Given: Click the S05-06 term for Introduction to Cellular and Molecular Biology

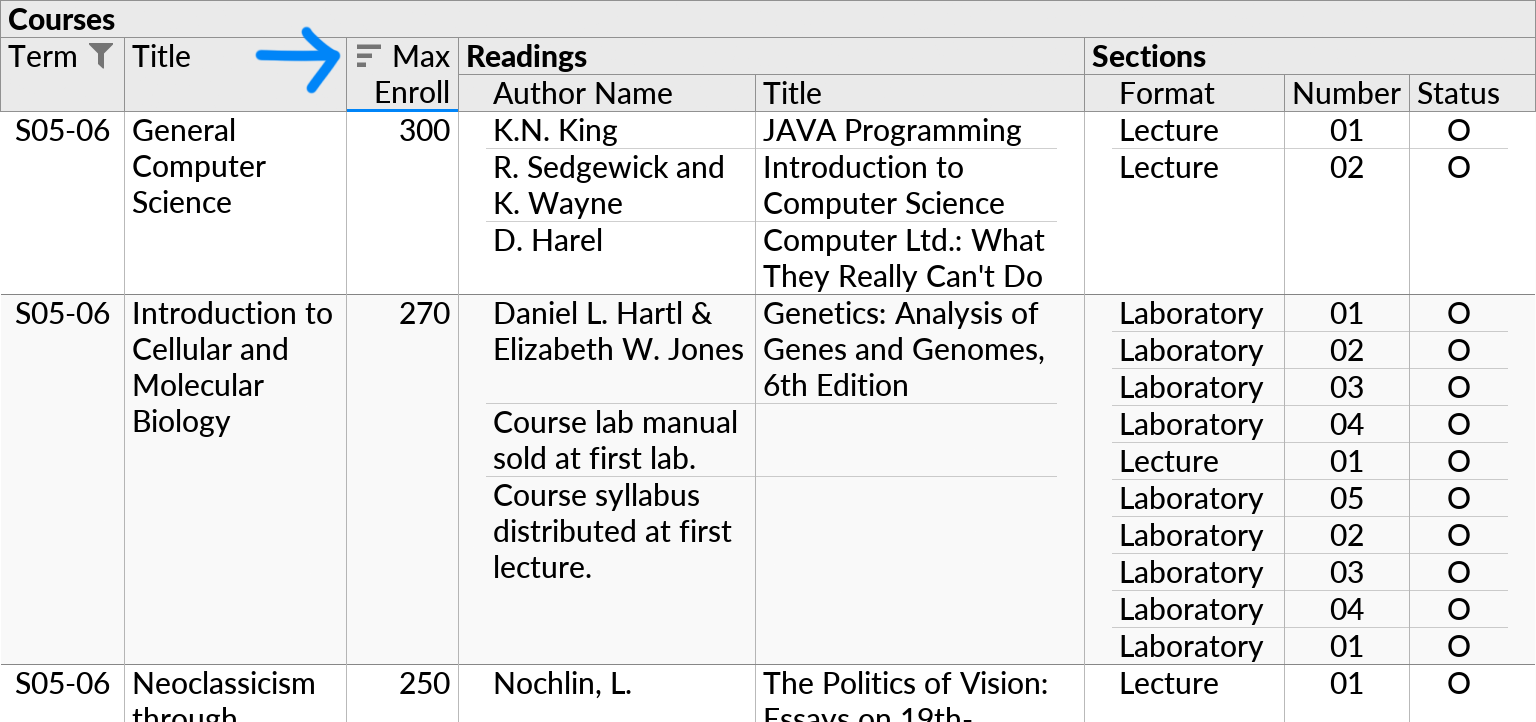Looking at the screenshot, I should (x=60, y=313).
